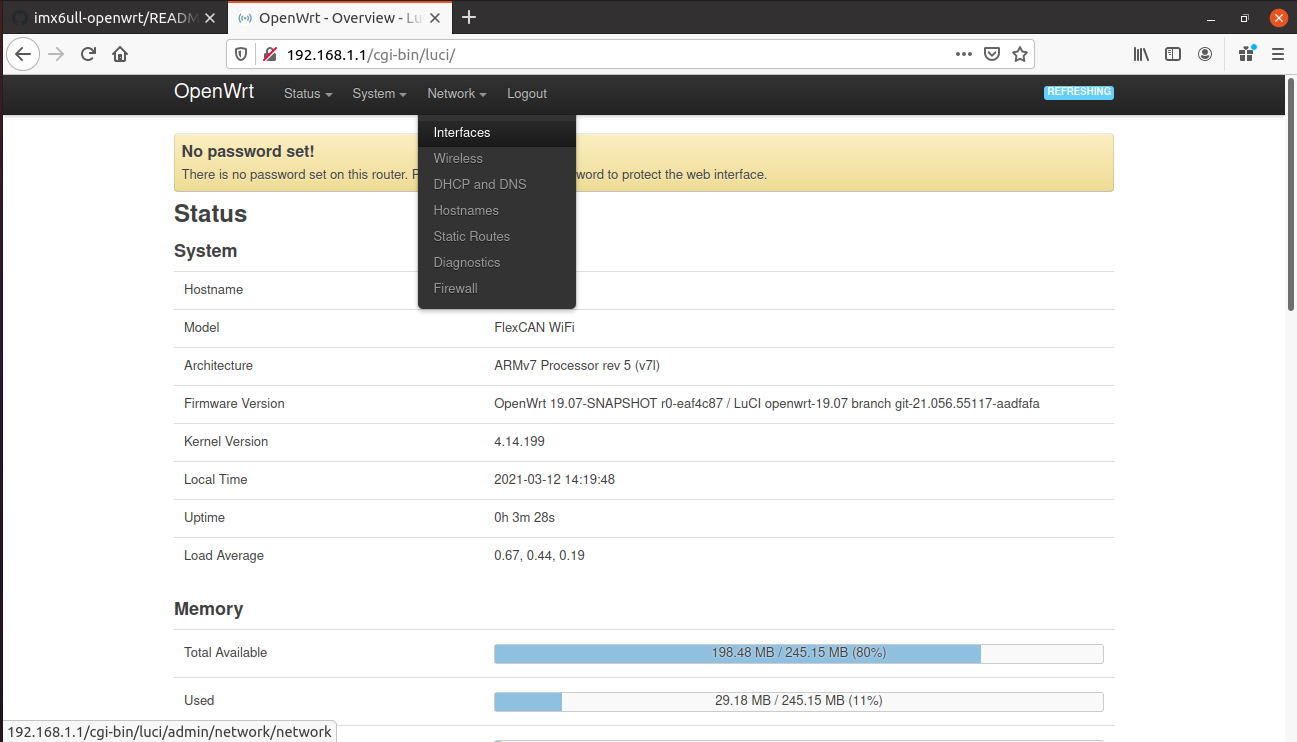Click the Logout link
Screen dimensions: 1297x742
527,93
